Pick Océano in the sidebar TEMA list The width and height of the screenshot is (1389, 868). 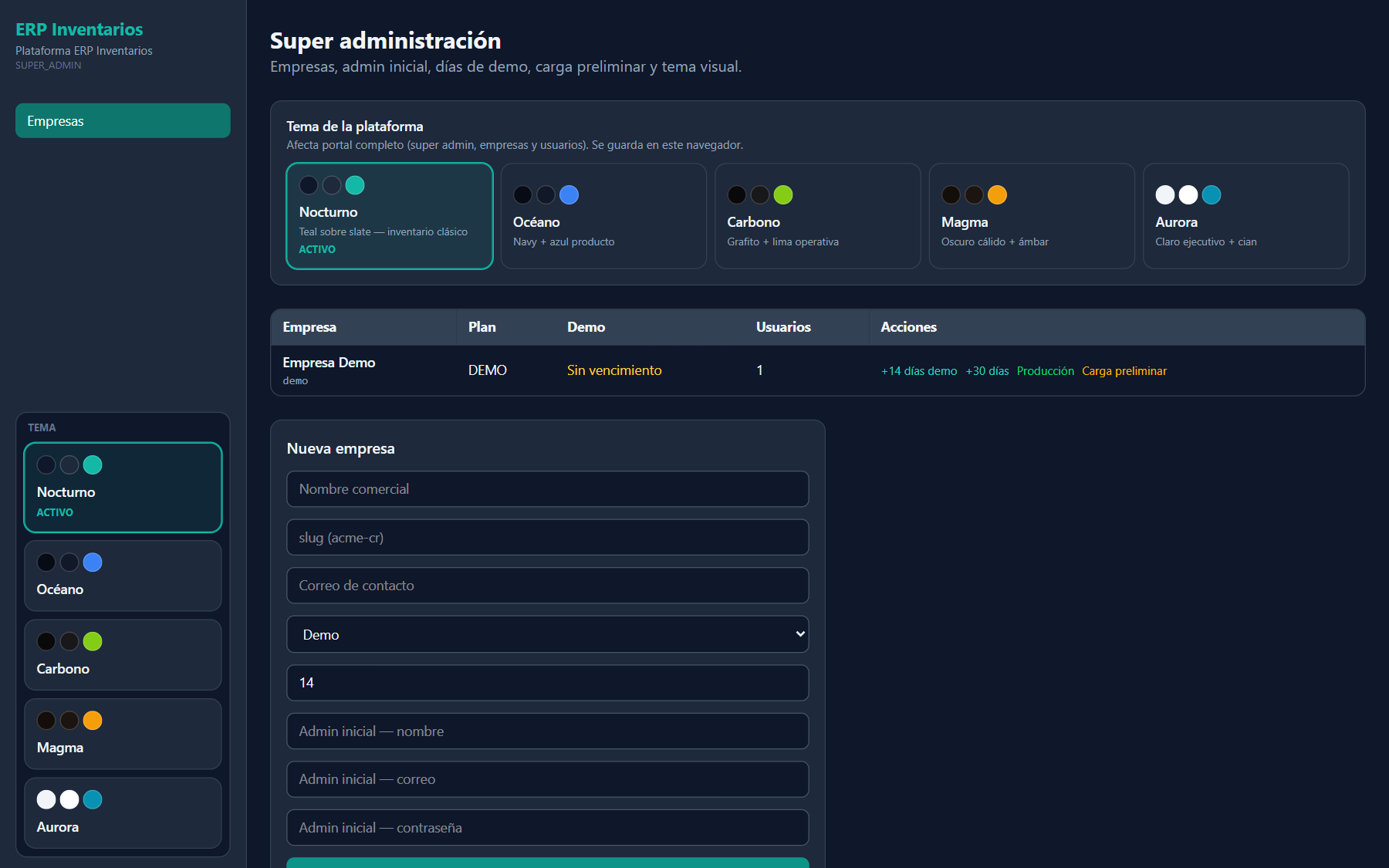click(123, 576)
